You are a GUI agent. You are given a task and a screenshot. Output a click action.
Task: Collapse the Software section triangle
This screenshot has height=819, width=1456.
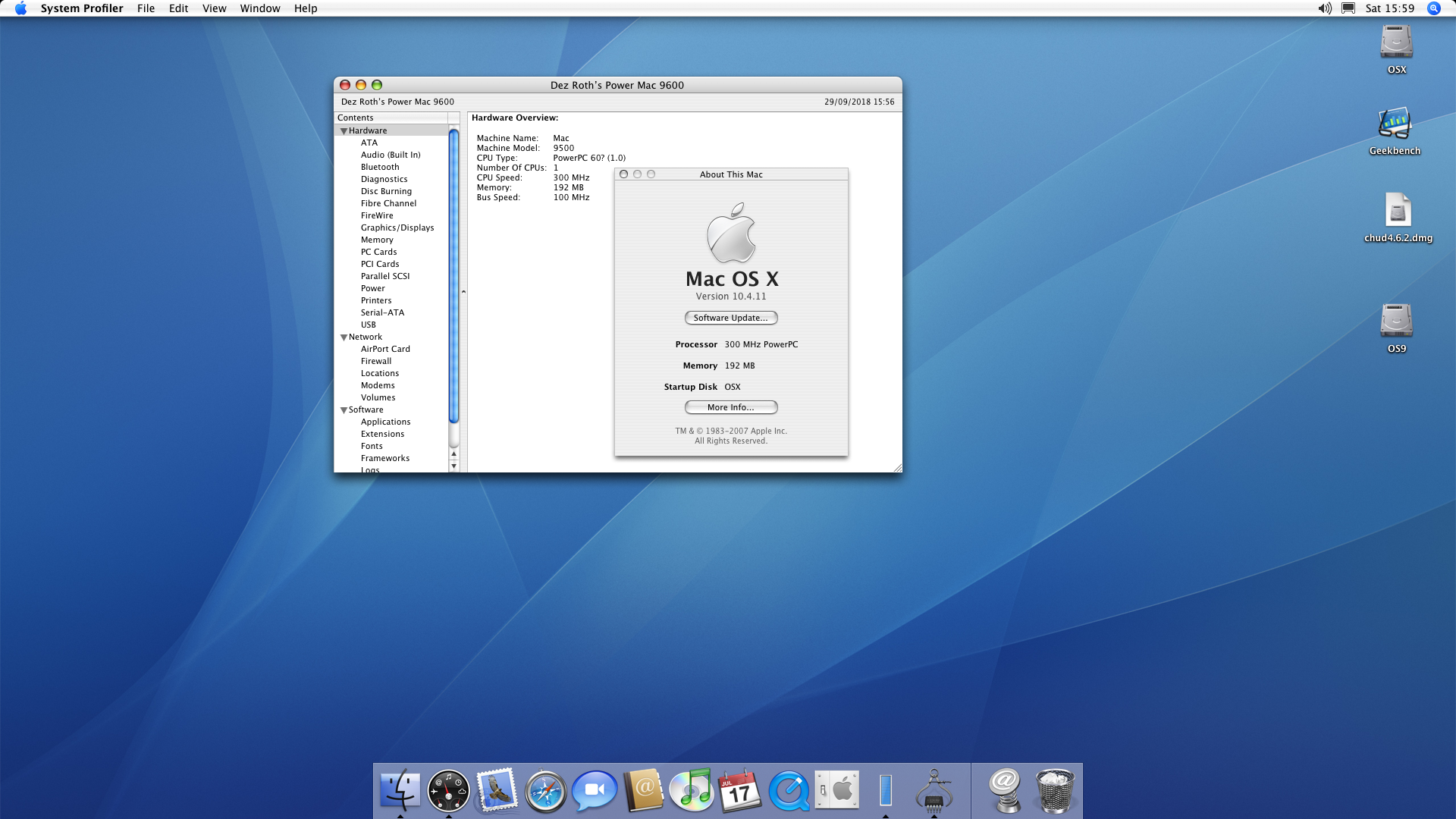pos(344,410)
